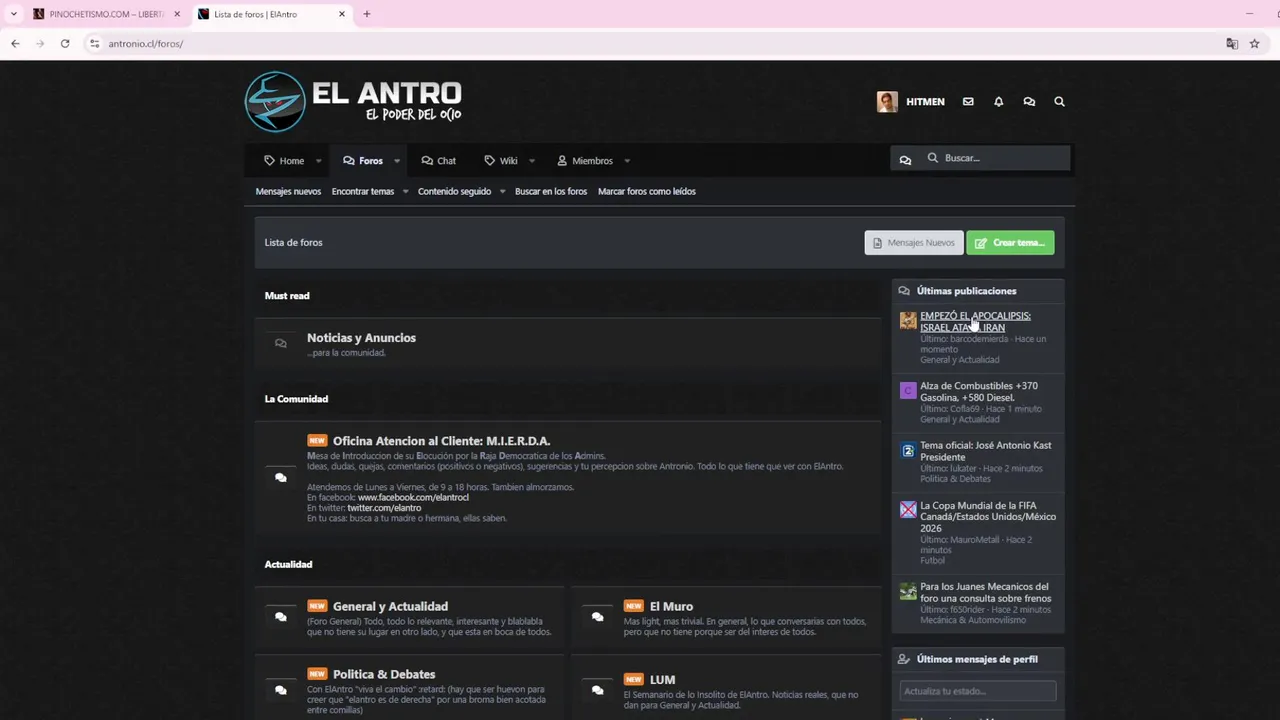Screen dimensions: 1280x720
Task: Open the conversations chat icon near HITMEN
Action: click(x=1029, y=102)
